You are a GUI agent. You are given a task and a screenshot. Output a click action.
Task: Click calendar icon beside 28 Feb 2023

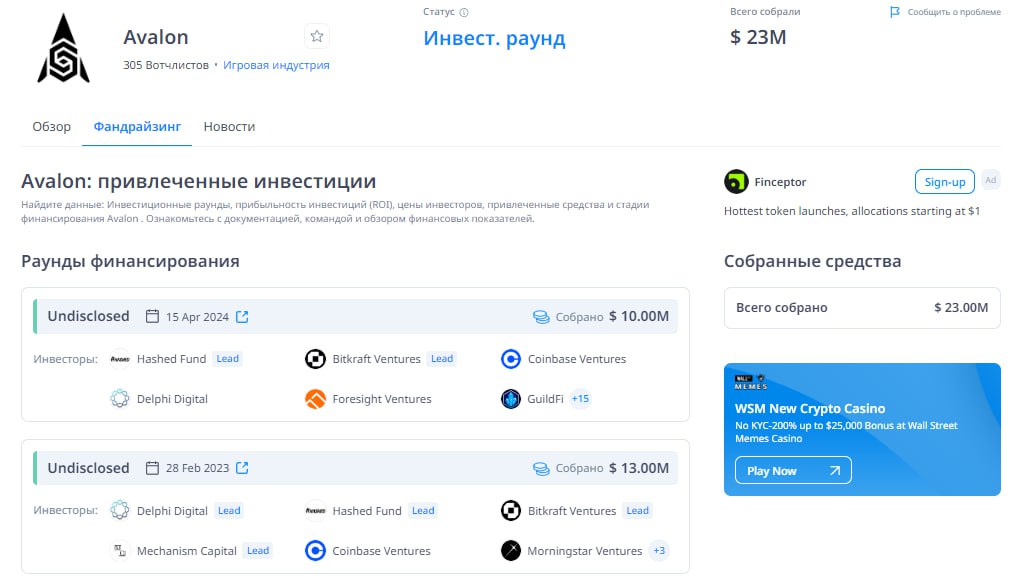click(x=152, y=468)
